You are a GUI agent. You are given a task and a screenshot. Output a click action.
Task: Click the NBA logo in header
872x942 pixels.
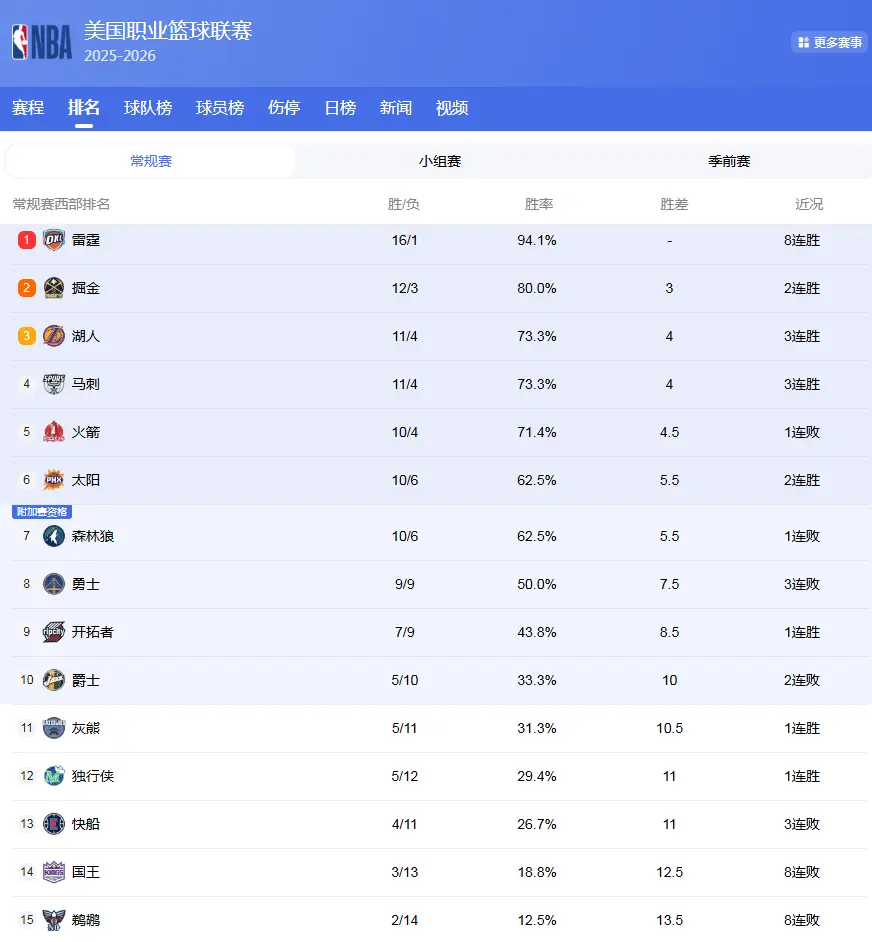point(42,43)
